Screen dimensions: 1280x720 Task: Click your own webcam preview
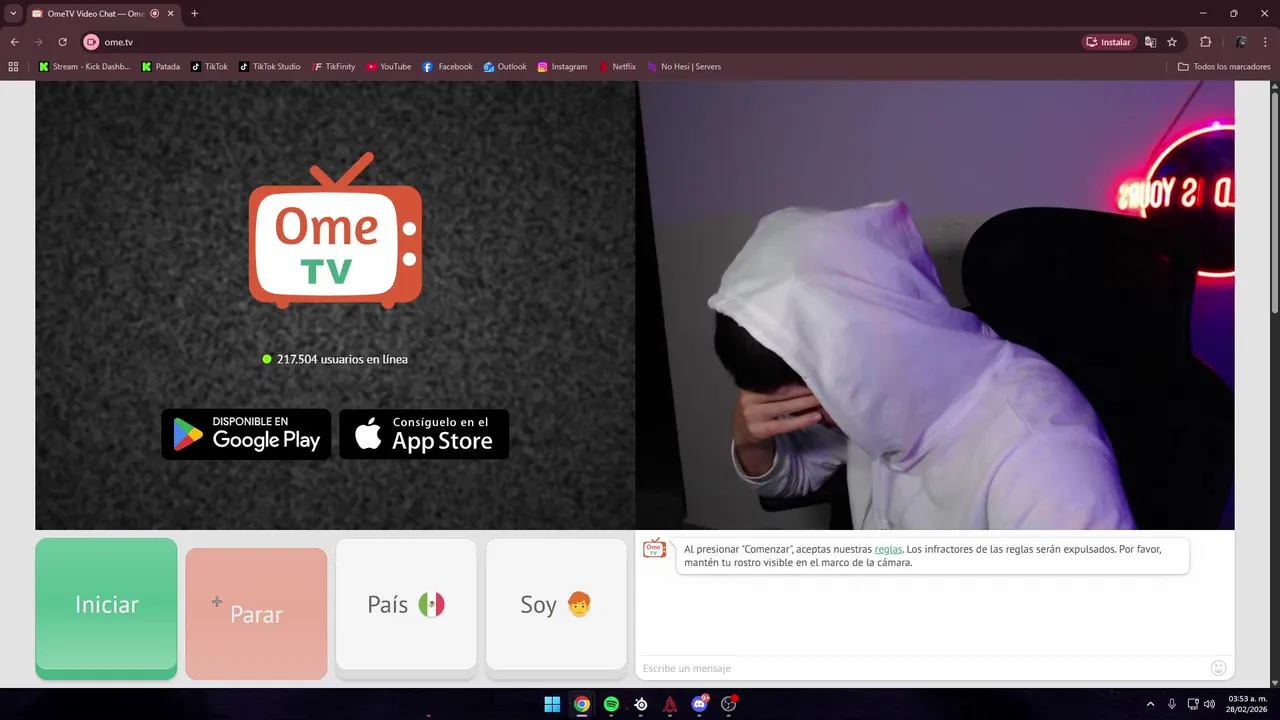[x=935, y=305]
